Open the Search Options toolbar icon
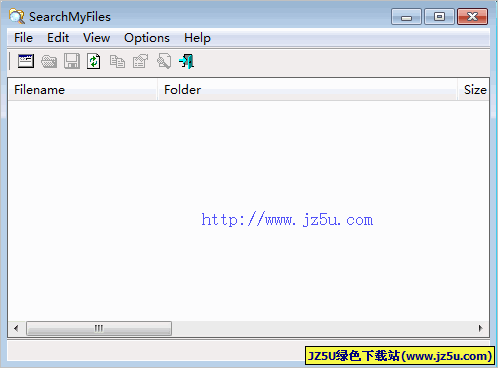Screen dimensions: 498x368 (x=26, y=61)
